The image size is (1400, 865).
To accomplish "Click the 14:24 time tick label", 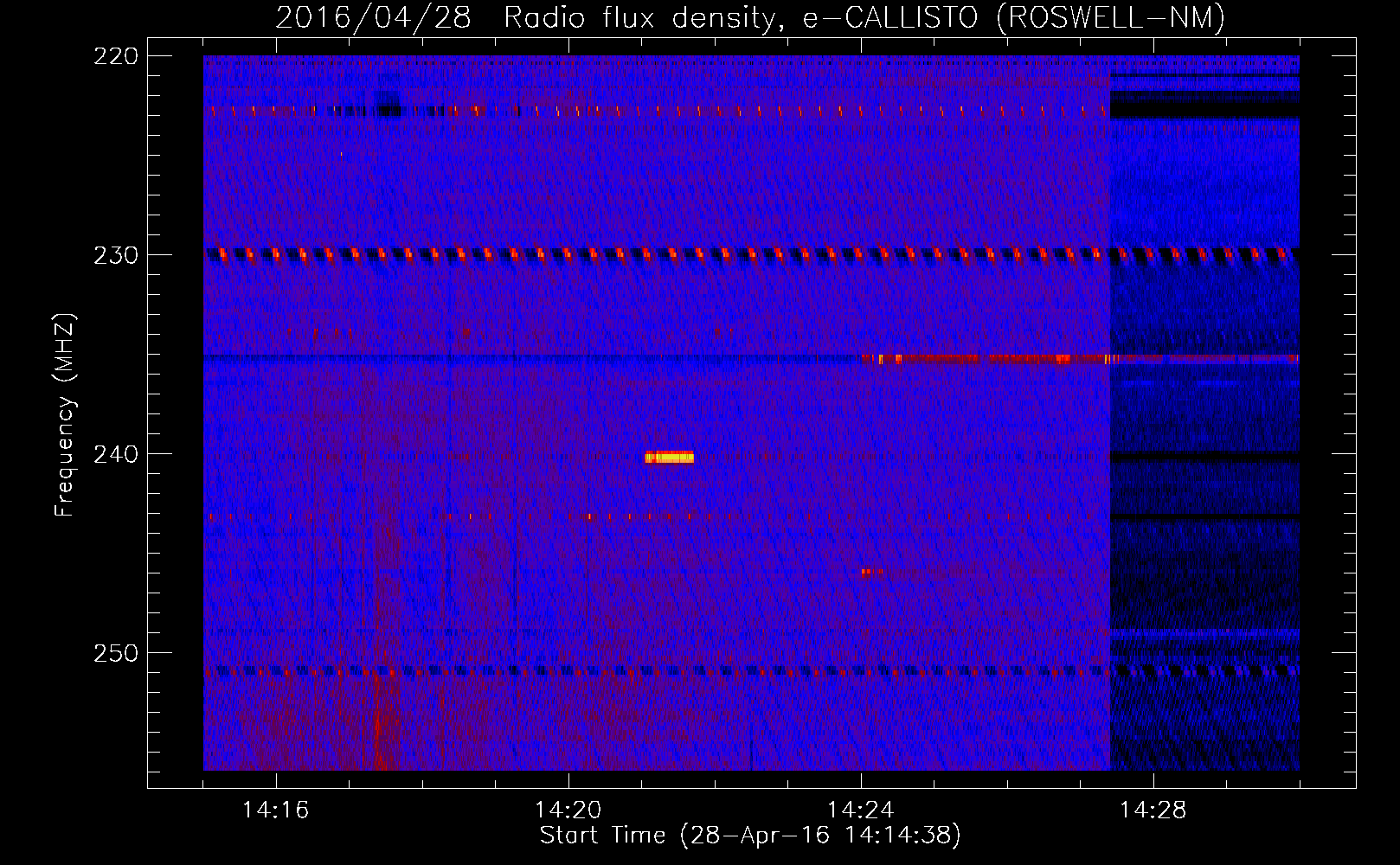I will pyautogui.click(x=860, y=810).
